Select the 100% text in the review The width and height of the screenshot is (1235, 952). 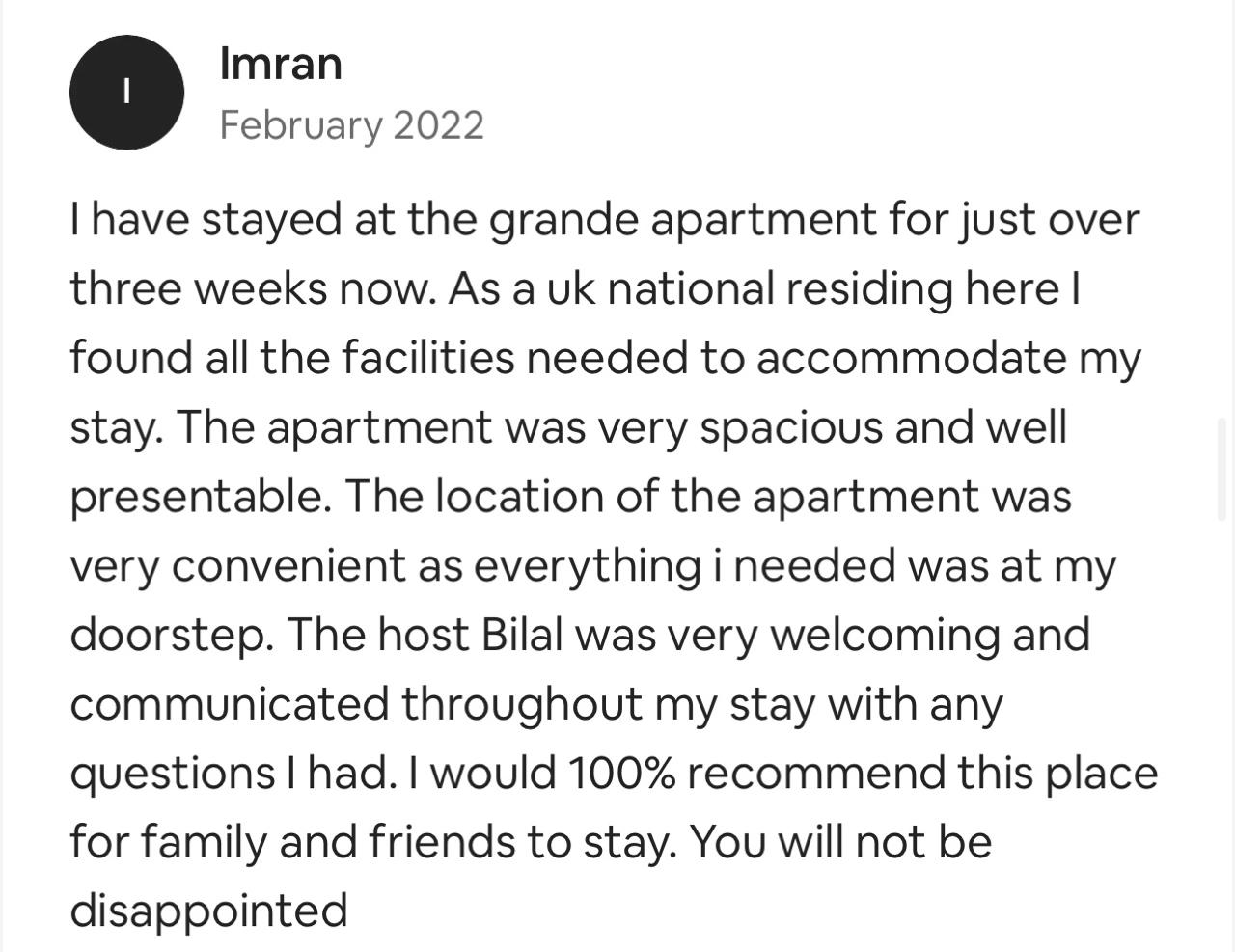[621, 773]
